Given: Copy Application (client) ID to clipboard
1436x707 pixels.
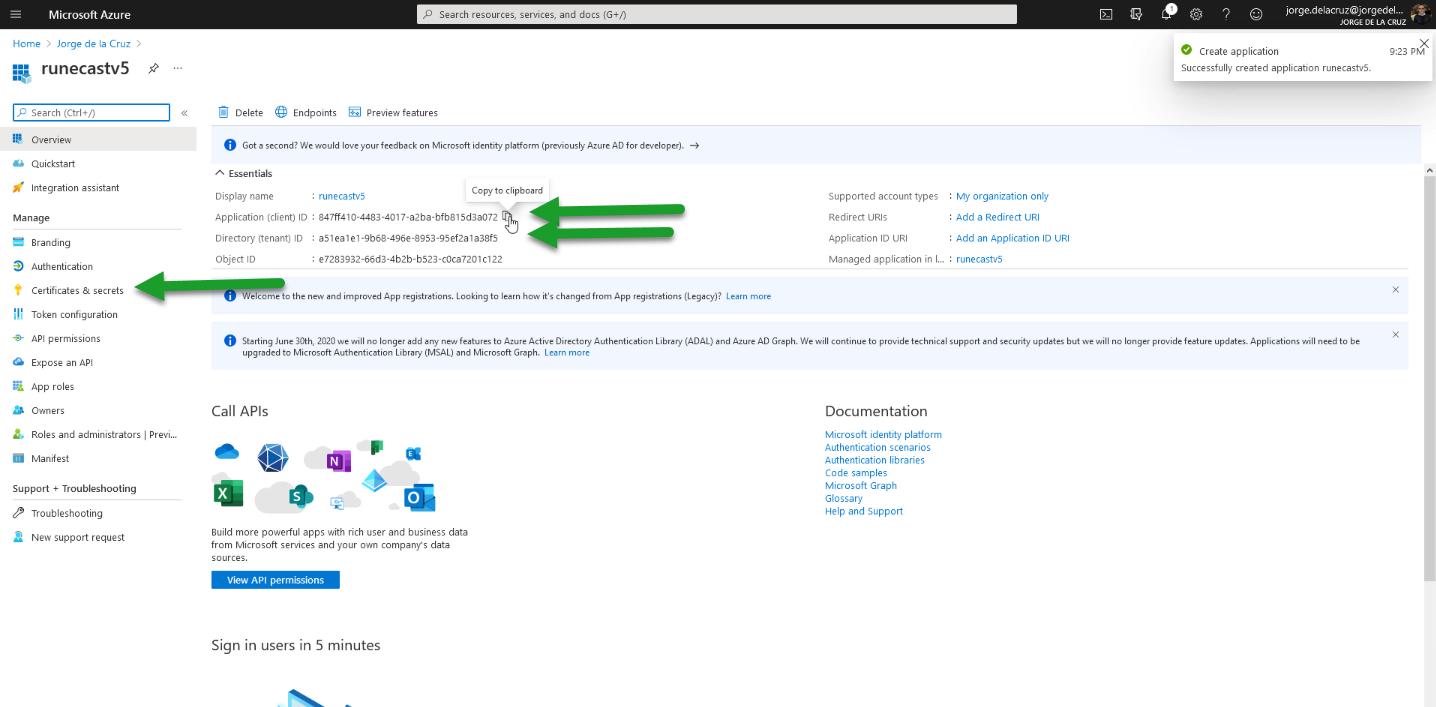Looking at the screenshot, I should (508, 217).
